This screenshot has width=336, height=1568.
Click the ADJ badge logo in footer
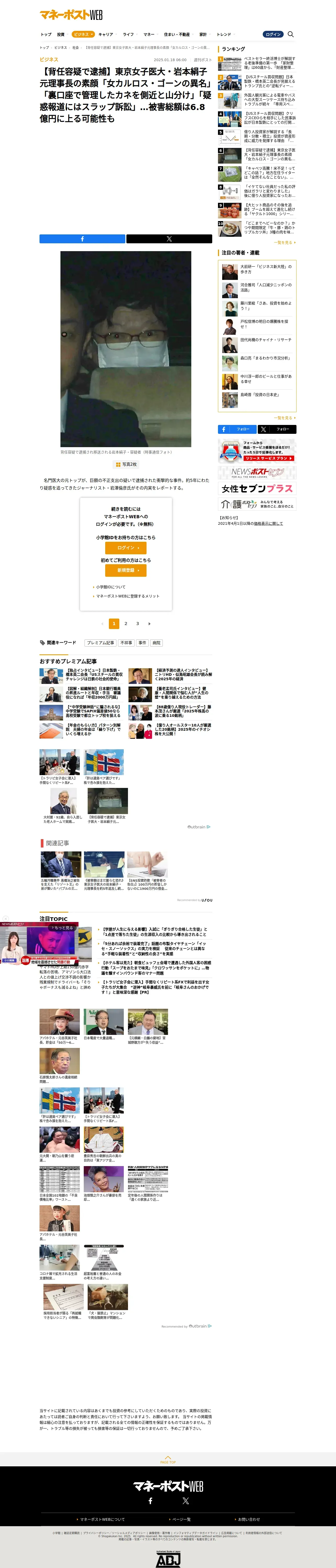(x=168, y=1558)
